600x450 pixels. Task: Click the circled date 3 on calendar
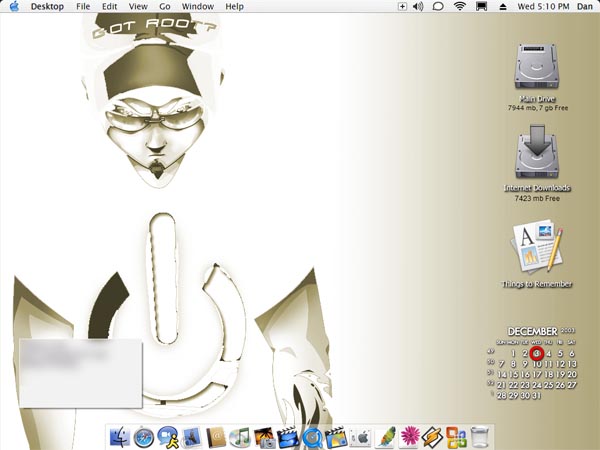pos(537,353)
